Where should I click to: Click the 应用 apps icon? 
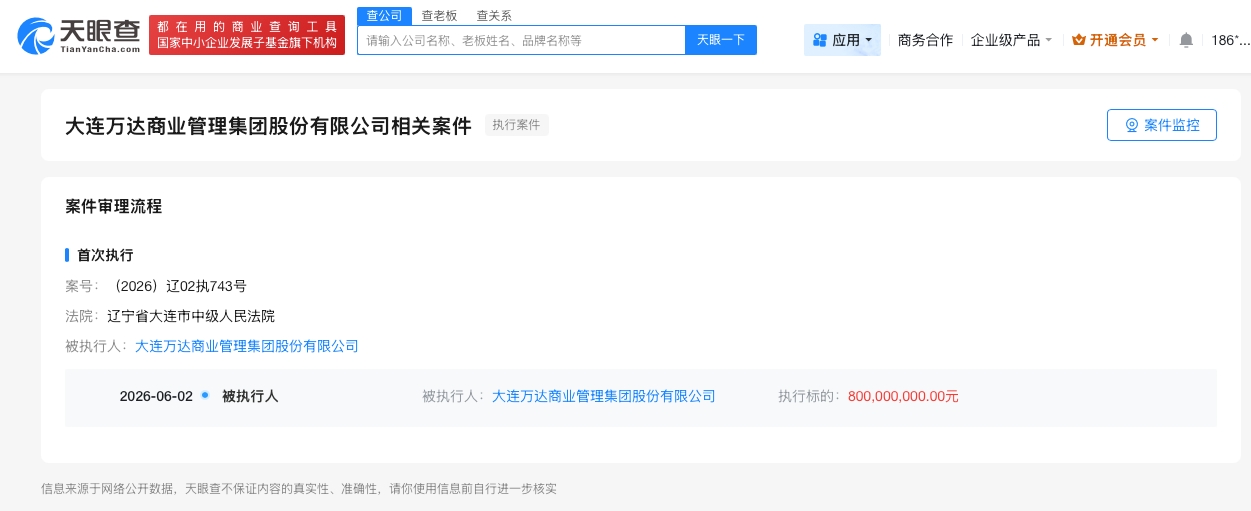(820, 40)
